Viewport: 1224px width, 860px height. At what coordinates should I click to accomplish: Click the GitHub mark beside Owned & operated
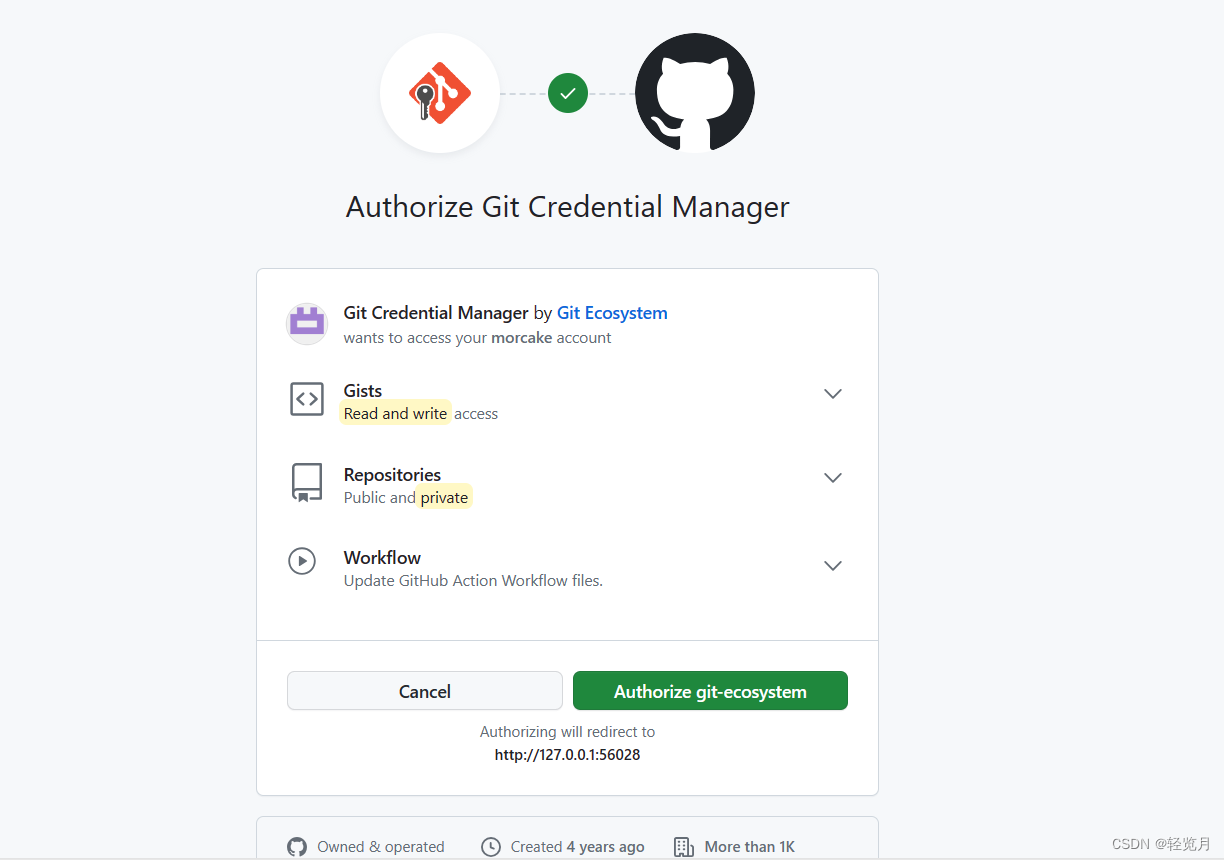297,846
